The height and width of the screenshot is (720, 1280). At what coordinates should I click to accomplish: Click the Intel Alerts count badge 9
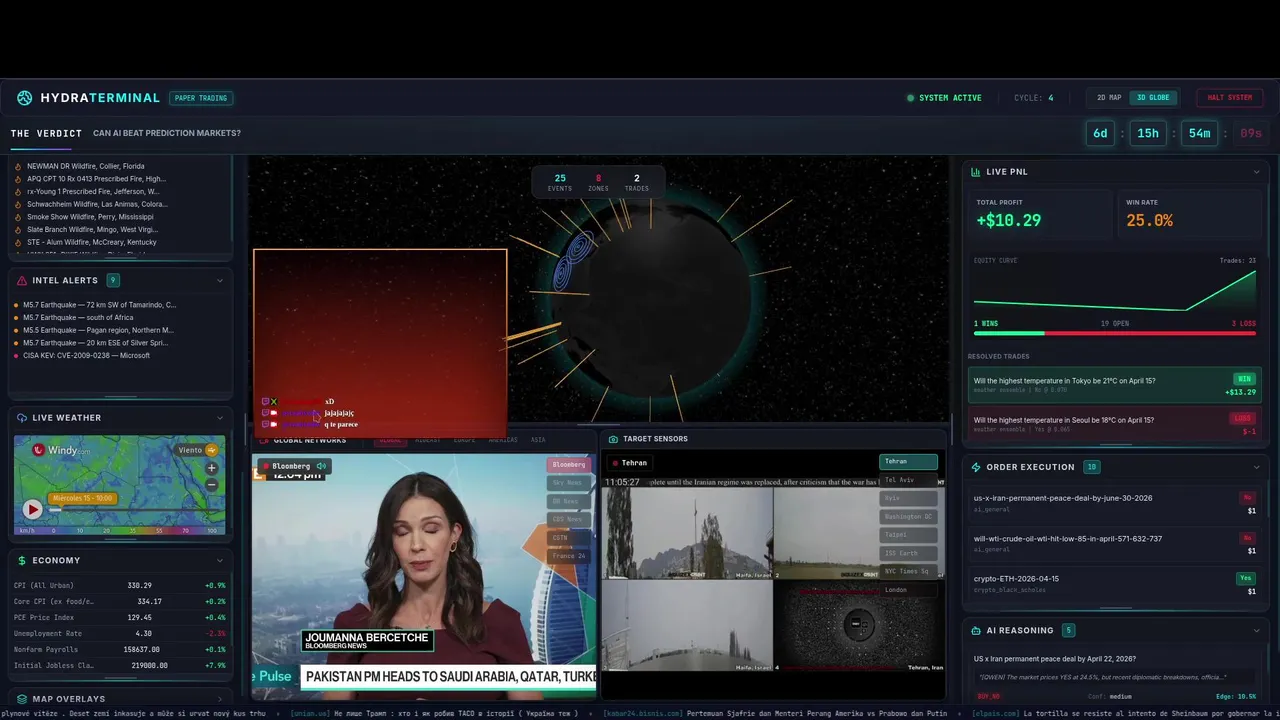click(x=113, y=281)
